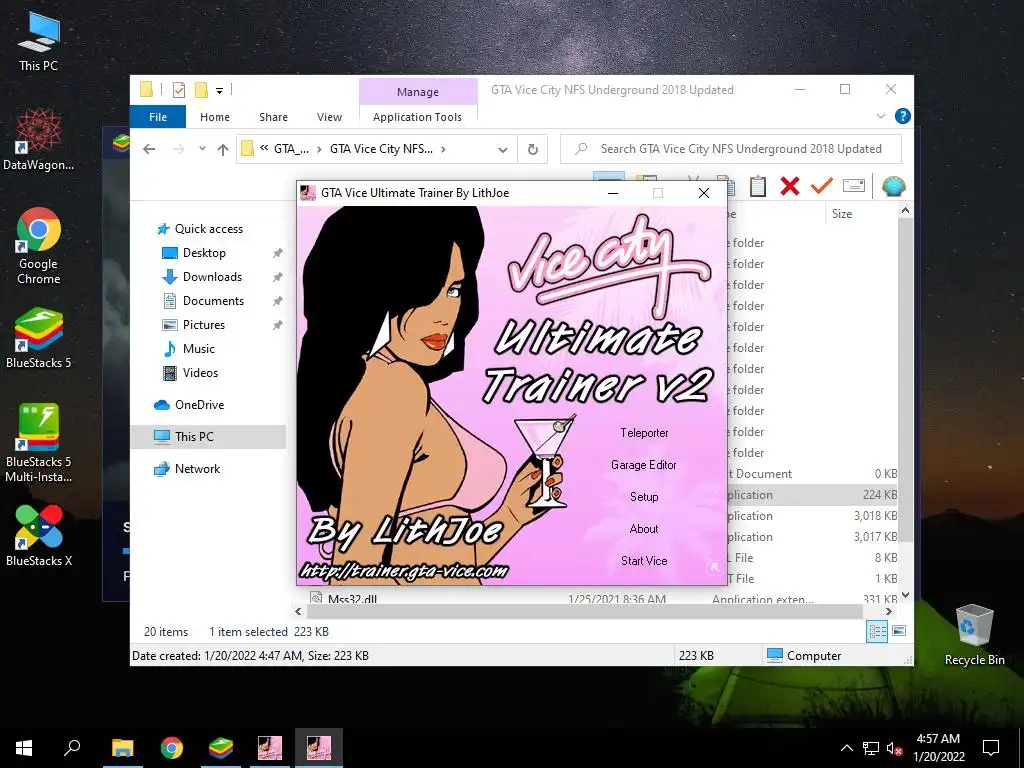Expand the address bar history dropdown
This screenshot has height=768, width=1024.
point(502,150)
